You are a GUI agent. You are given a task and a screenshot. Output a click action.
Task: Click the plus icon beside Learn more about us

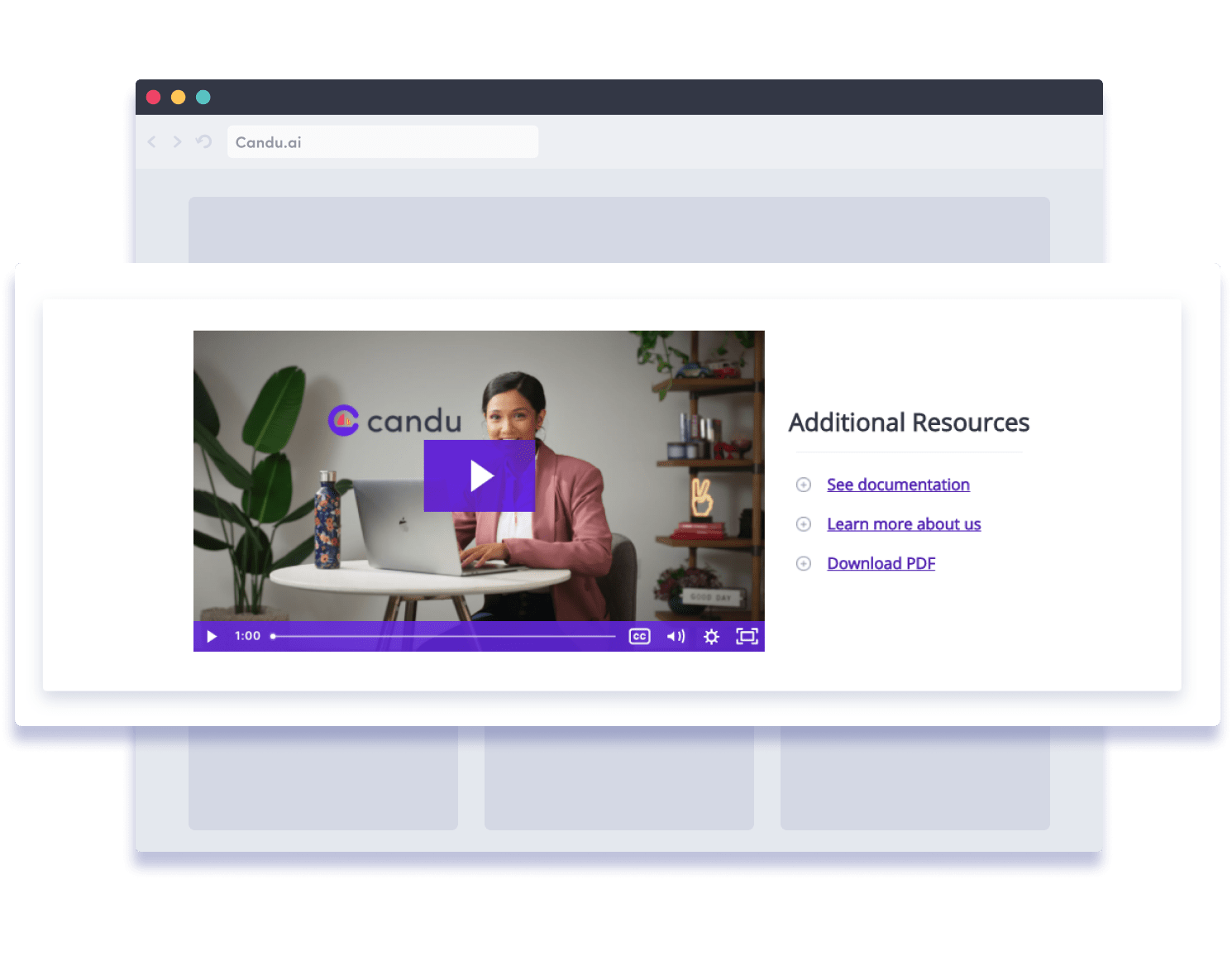804,524
